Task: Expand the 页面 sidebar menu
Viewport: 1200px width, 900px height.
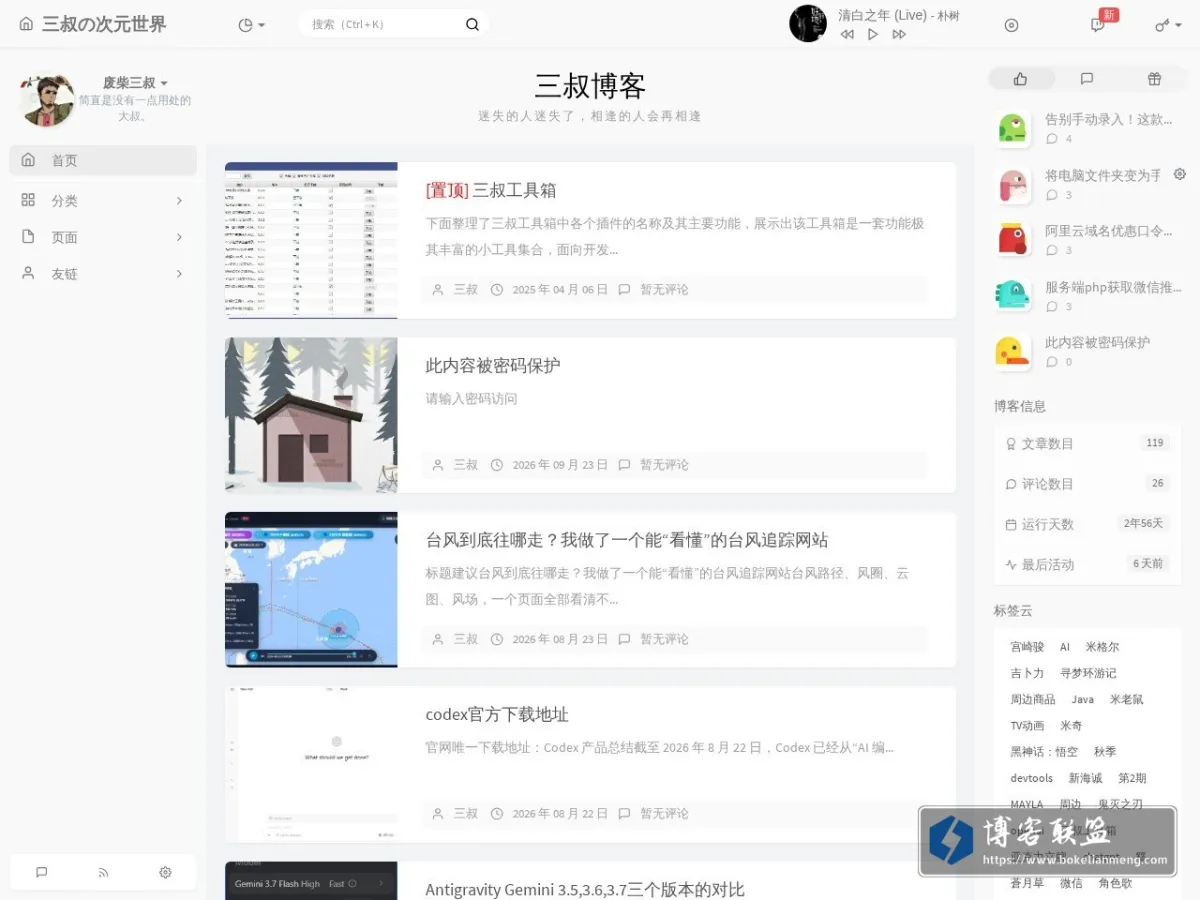Action: click(103, 237)
